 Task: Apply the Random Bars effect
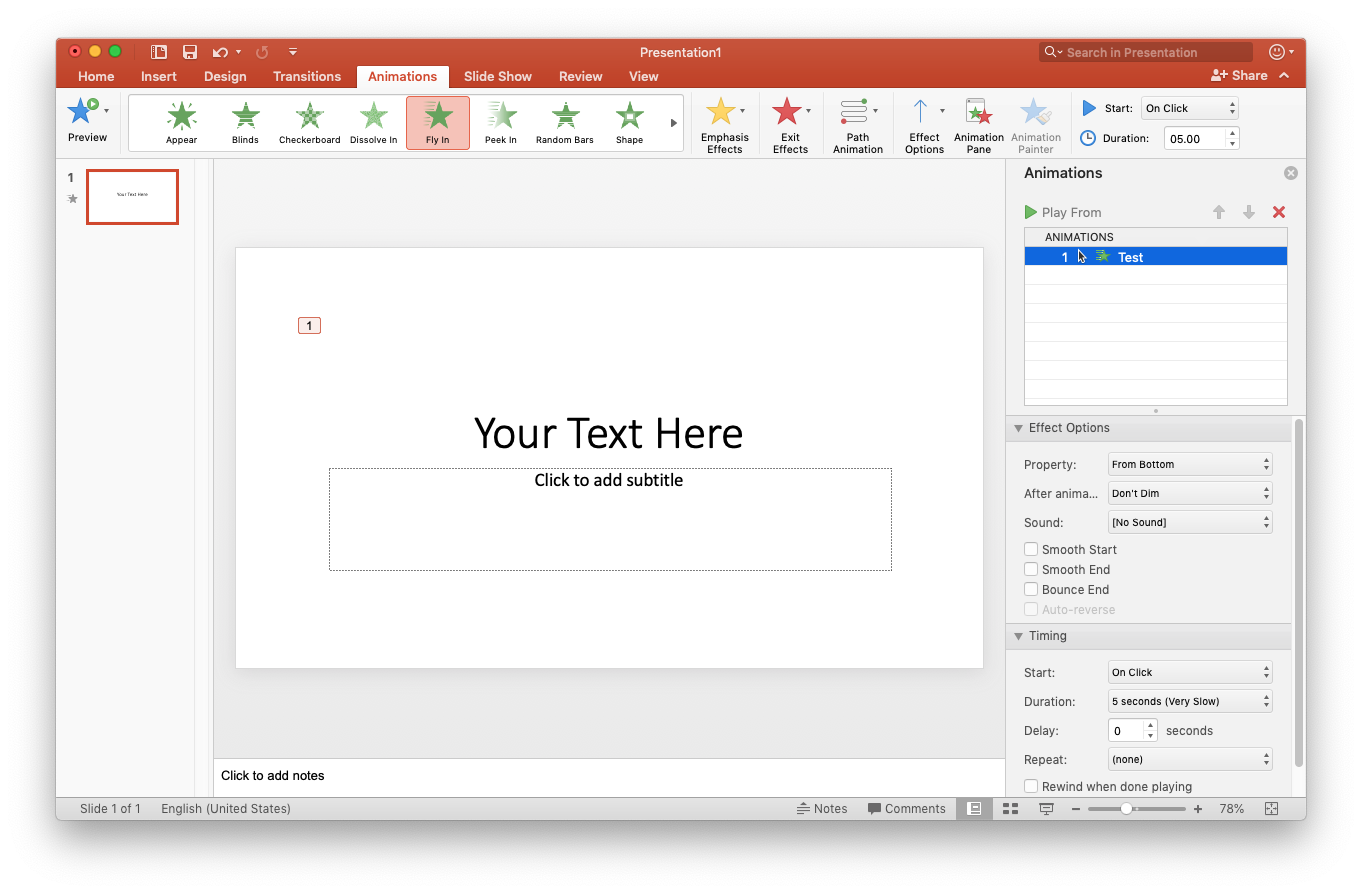[565, 122]
